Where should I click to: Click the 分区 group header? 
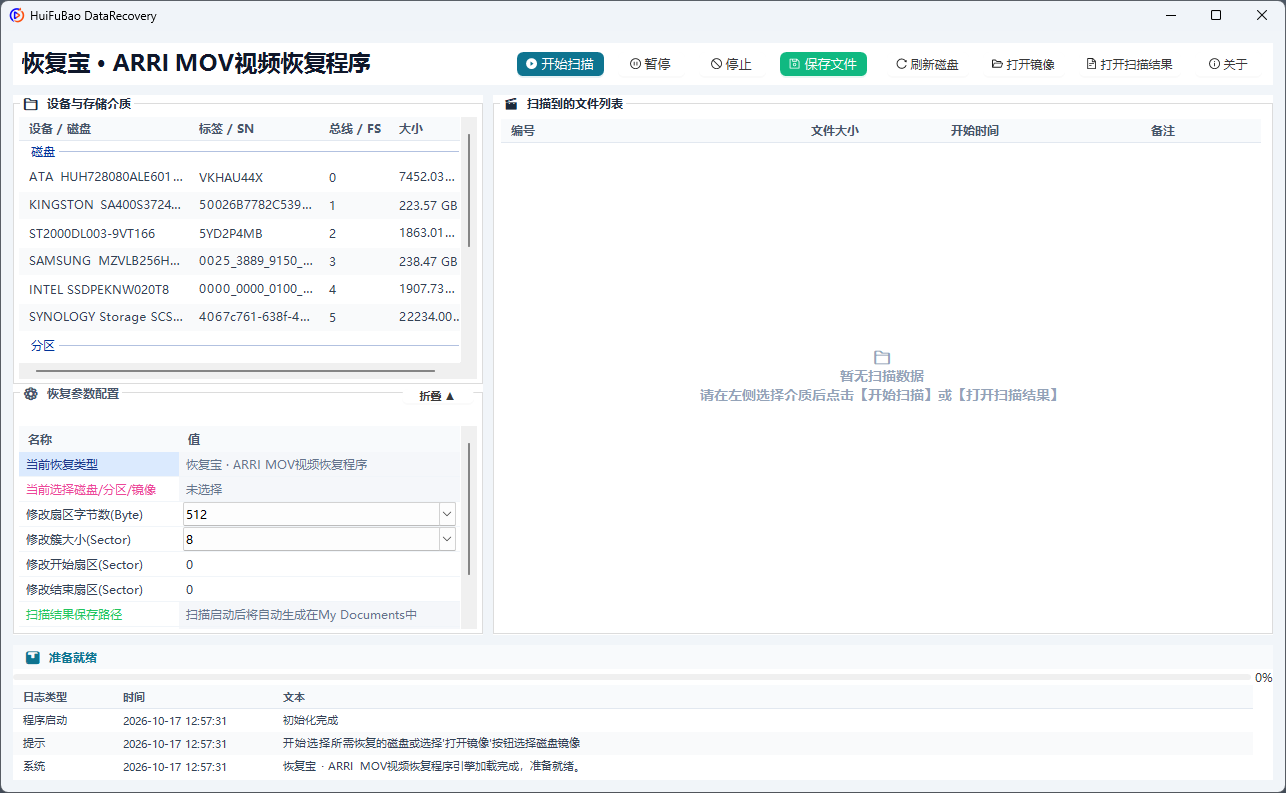(x=43, y=346)
